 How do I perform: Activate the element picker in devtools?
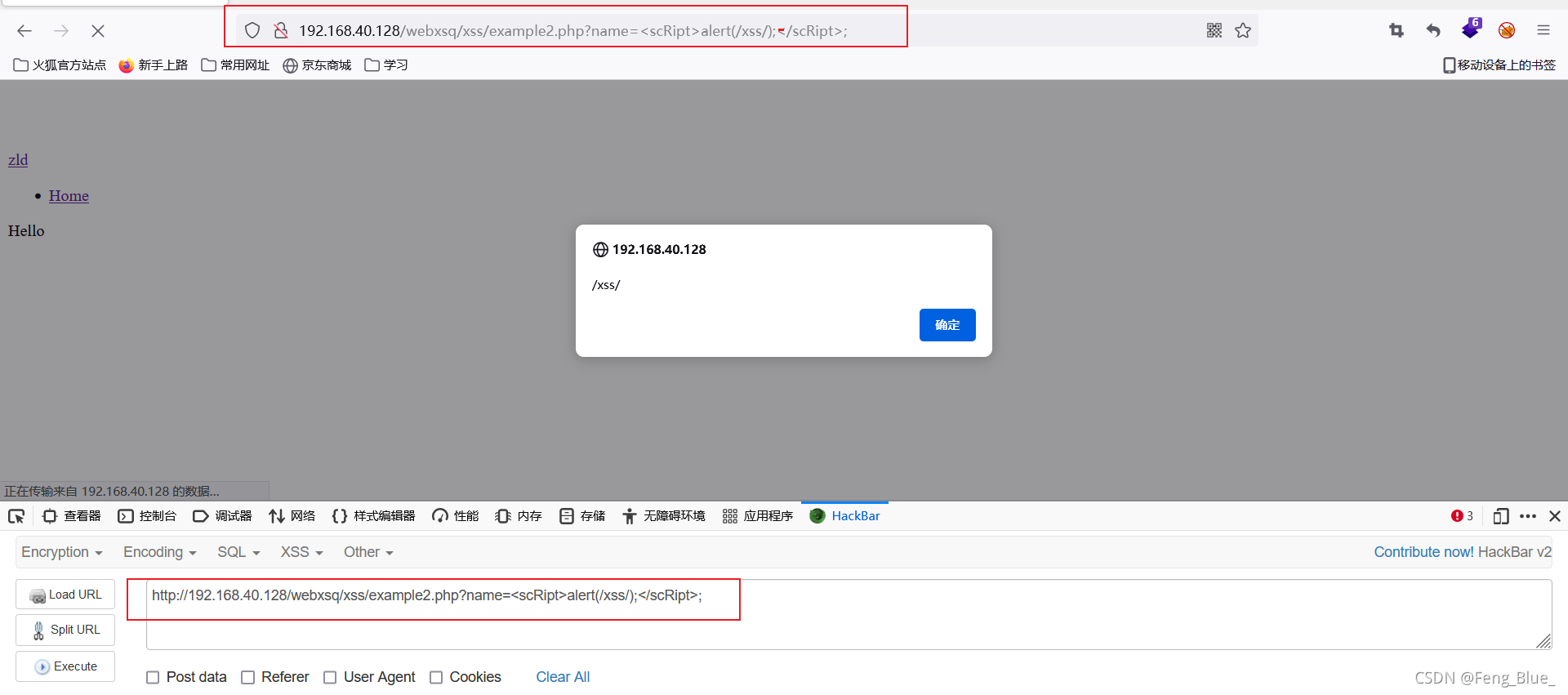tap(16, 516)
